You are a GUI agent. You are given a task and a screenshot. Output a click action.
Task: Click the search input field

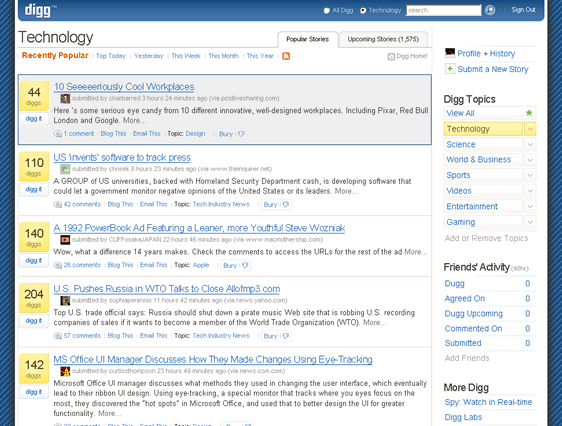coord(443,10)
